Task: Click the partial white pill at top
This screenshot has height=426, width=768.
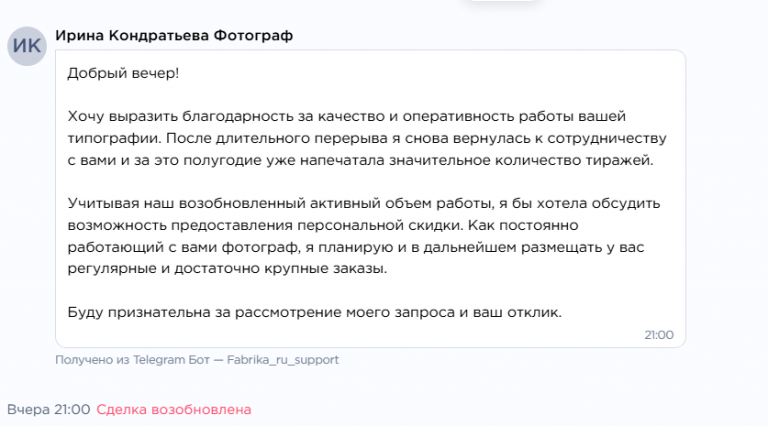Action: 502,1
